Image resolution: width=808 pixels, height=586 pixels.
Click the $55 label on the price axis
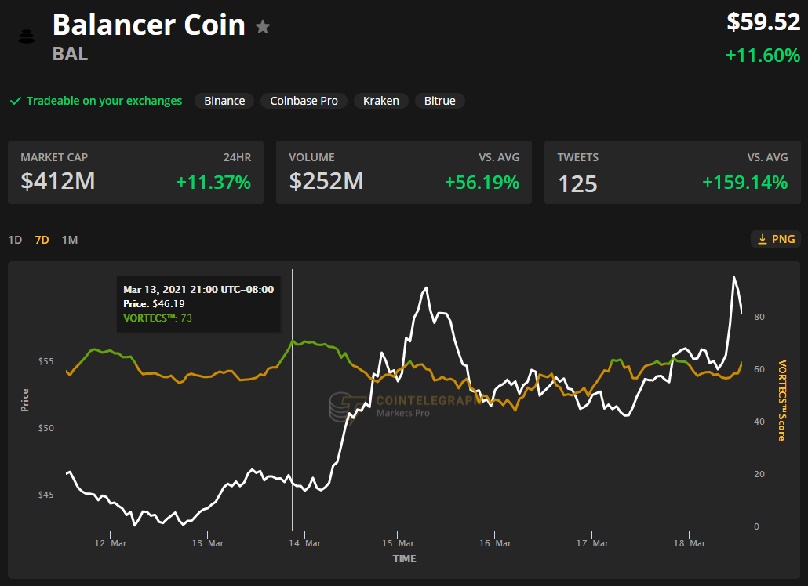click(46, 361)
